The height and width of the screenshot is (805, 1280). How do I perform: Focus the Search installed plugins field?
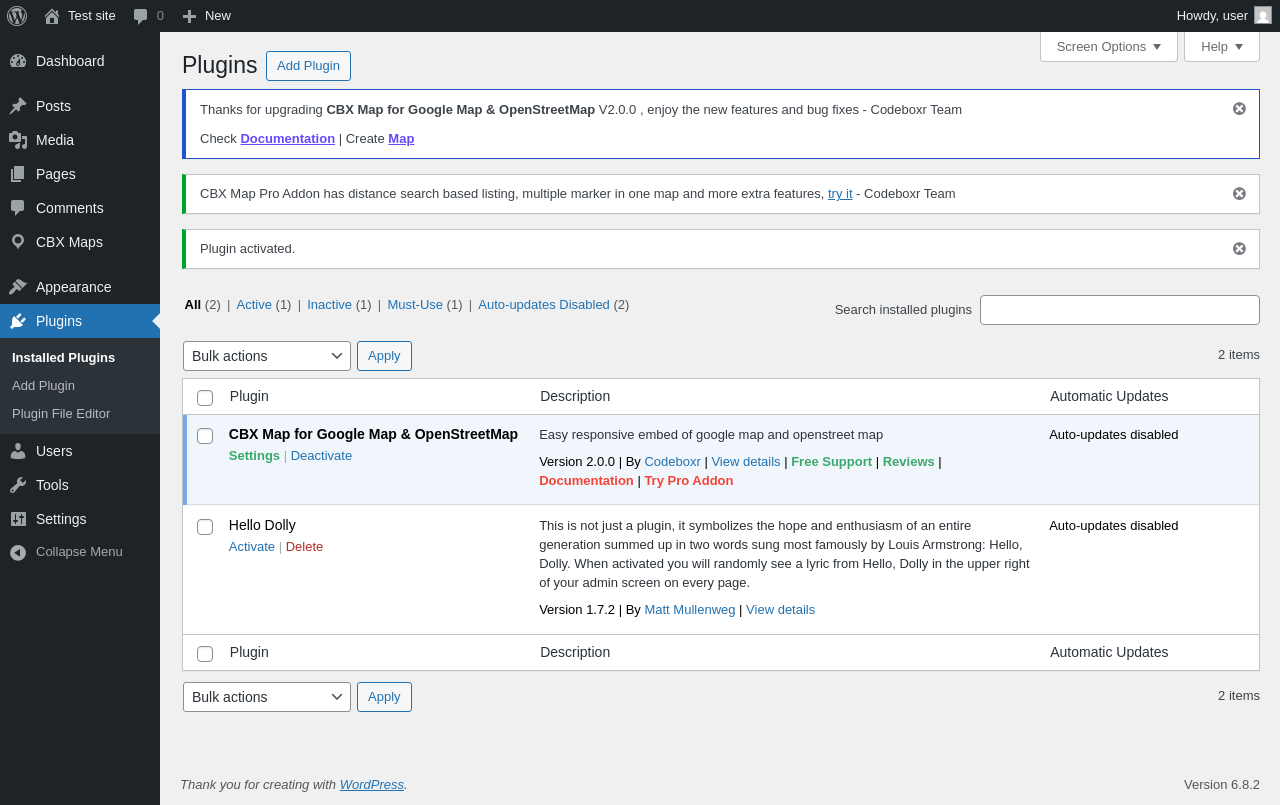point(1120,310)
